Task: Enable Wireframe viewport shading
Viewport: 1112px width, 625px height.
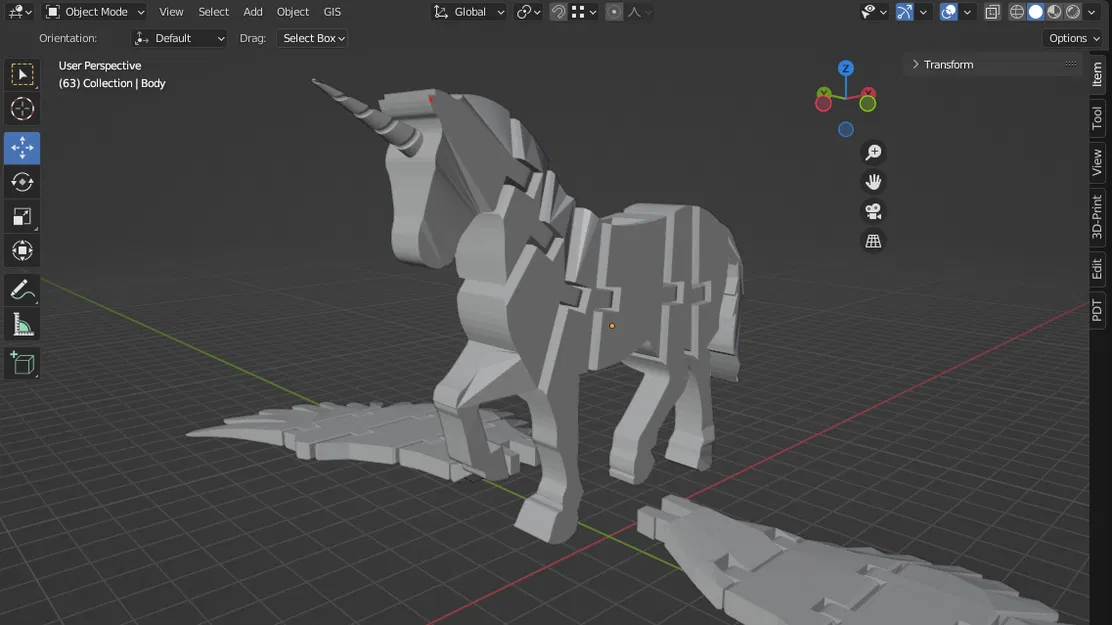Action: pos(1017,11)
